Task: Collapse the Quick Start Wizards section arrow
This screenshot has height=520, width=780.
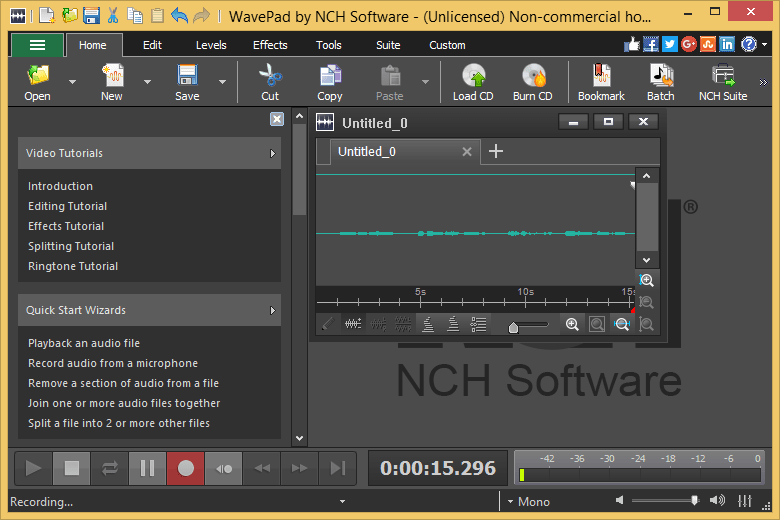Action: coord(273,311)
